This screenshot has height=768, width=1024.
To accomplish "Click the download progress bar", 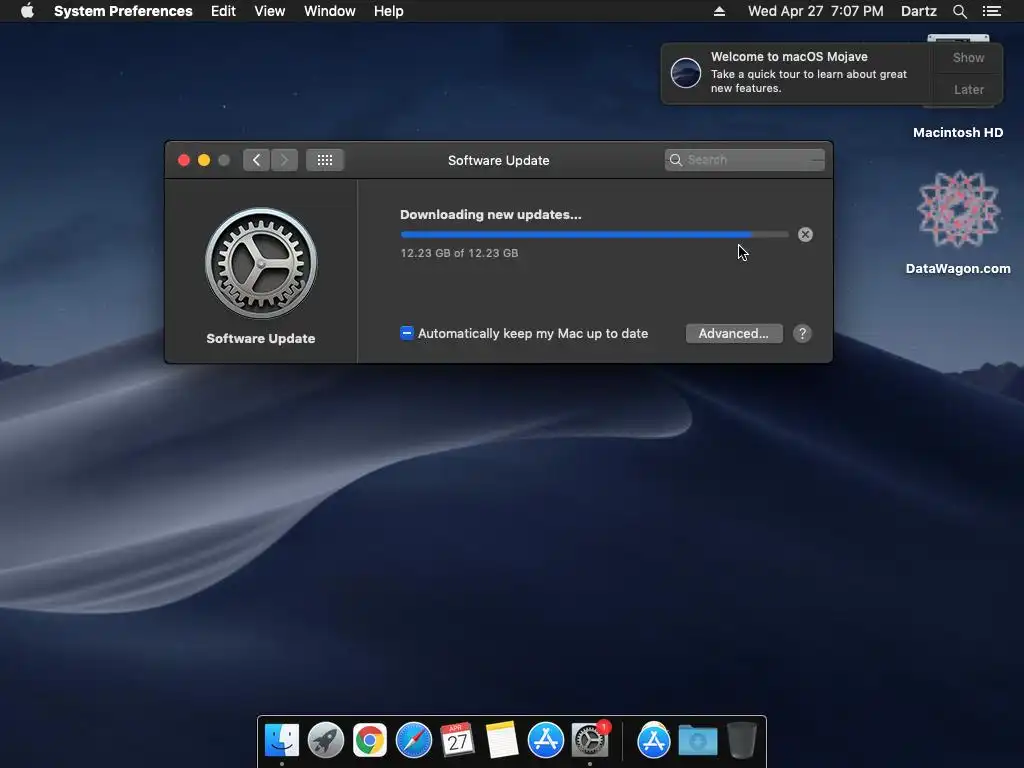I will pos(594,234).
